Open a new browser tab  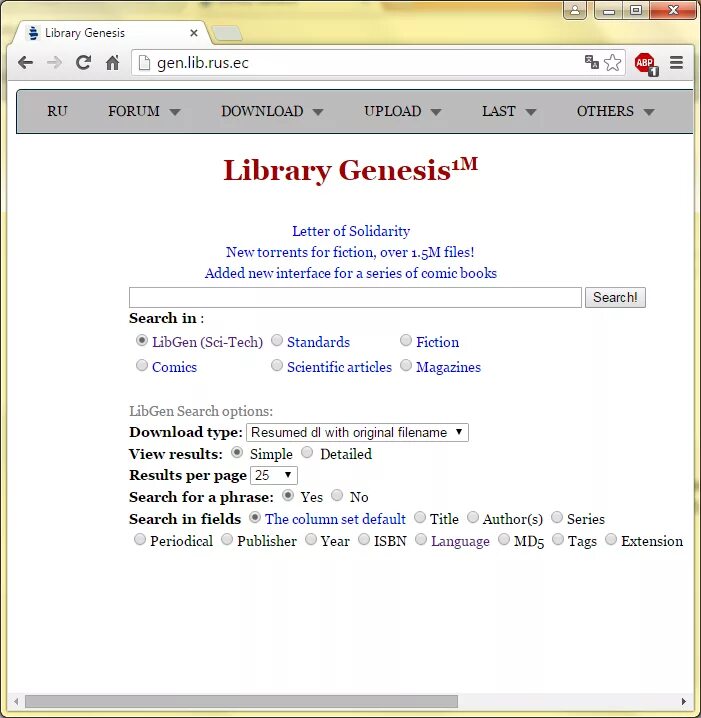coord(228,33)
